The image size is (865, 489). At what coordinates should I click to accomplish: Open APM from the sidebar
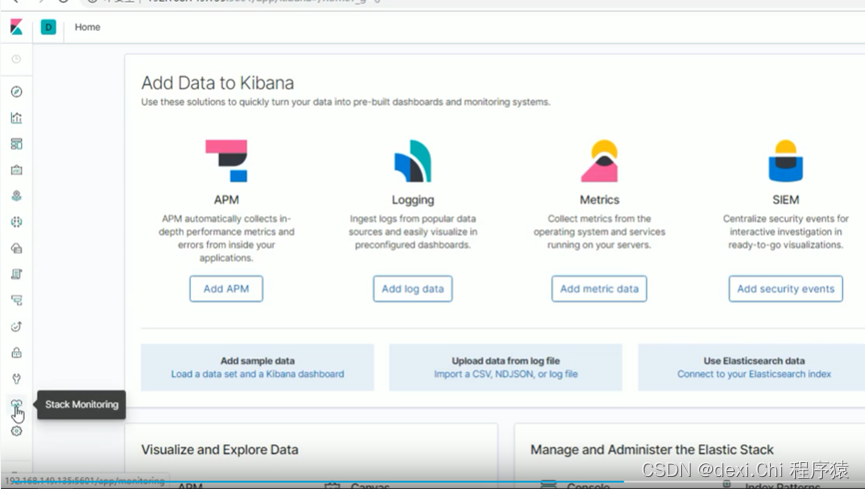(17, 300)
